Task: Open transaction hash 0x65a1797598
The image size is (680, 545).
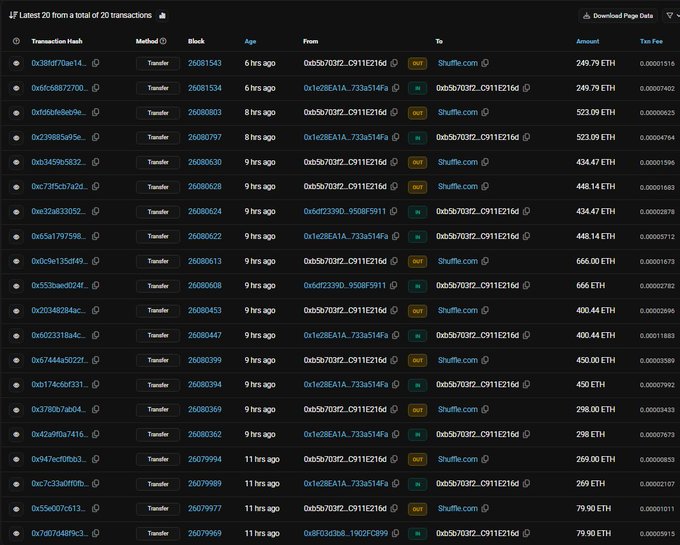Action: click(x=59, y=236)
